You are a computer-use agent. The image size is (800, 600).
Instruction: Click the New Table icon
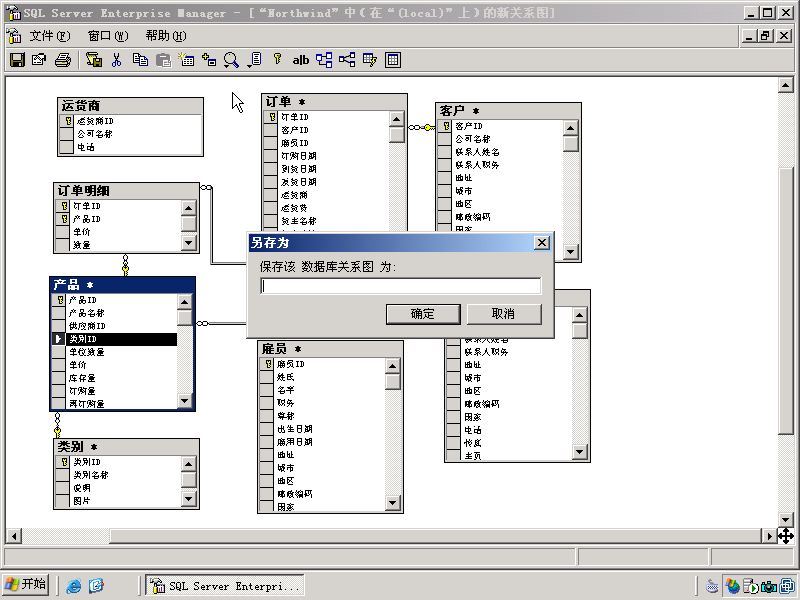186,60
